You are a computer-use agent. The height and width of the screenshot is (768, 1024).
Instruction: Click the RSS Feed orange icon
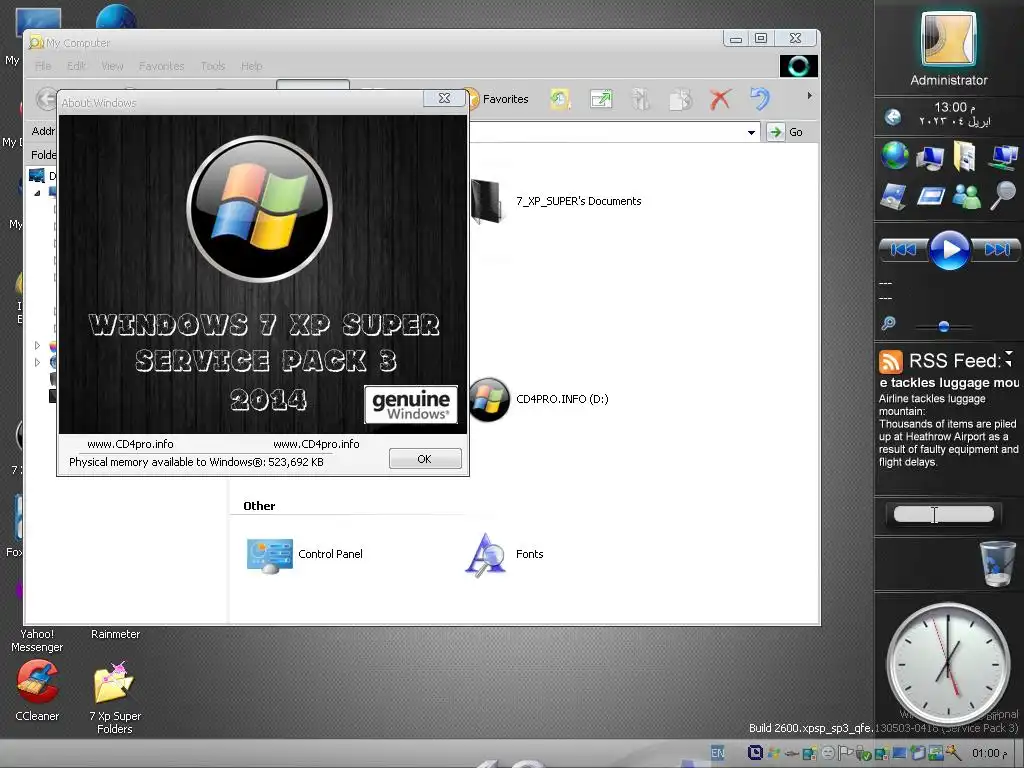pyautogui.click(x=890, y=361)
